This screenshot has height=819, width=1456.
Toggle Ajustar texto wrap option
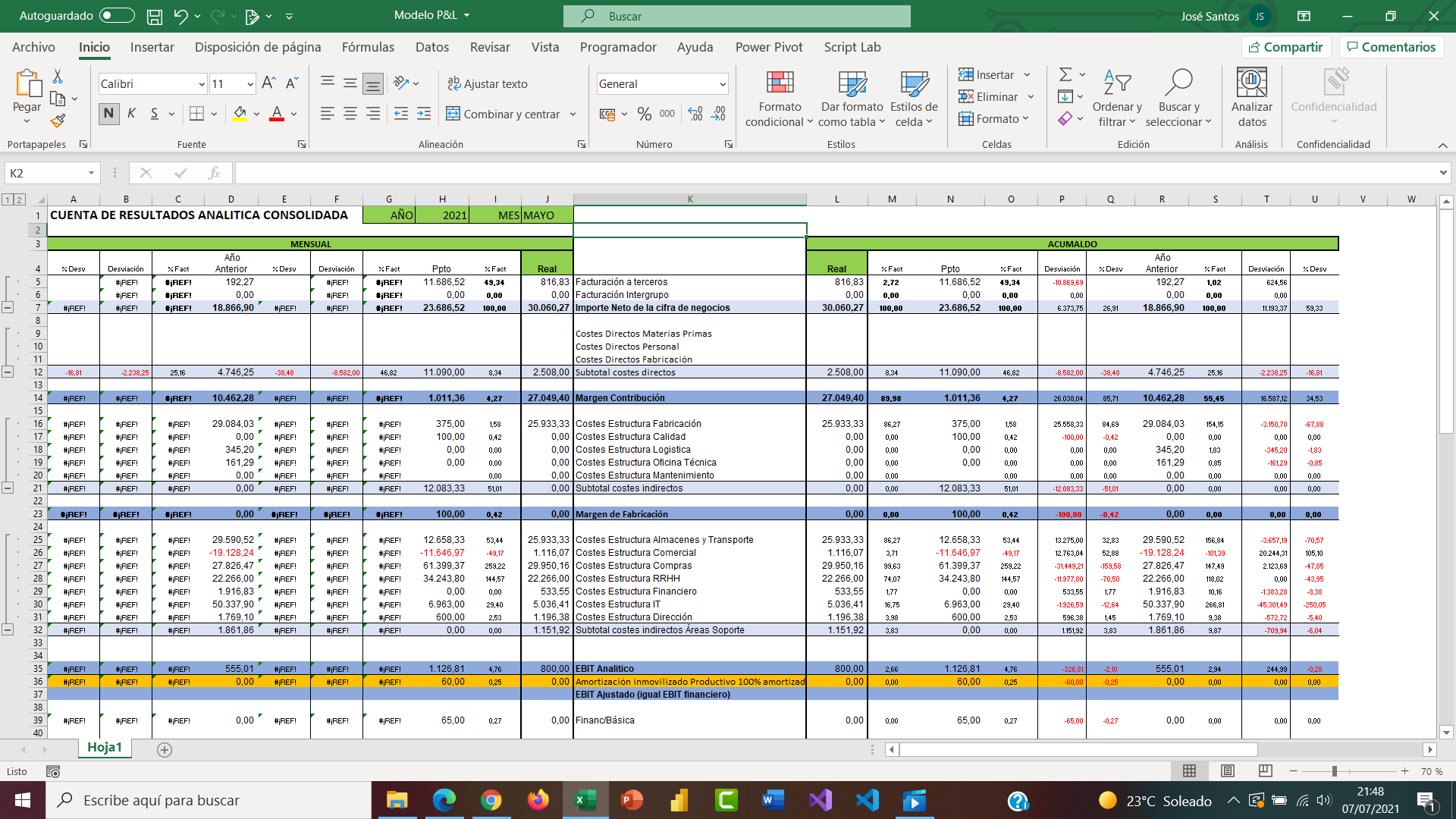(x=487, y=84)
